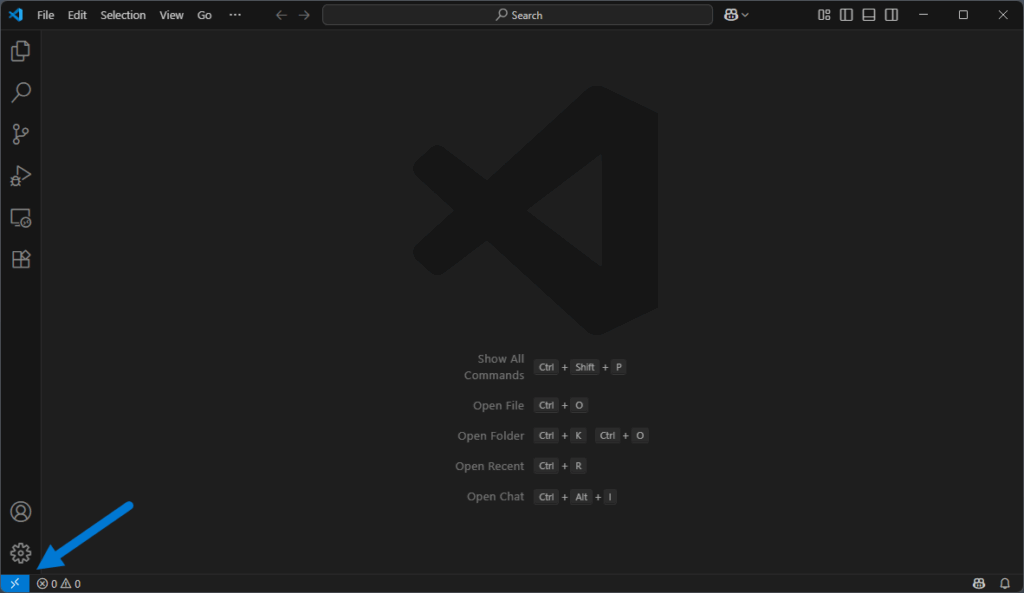Expand the Copilot dropdown chevron

pos(745,15)
